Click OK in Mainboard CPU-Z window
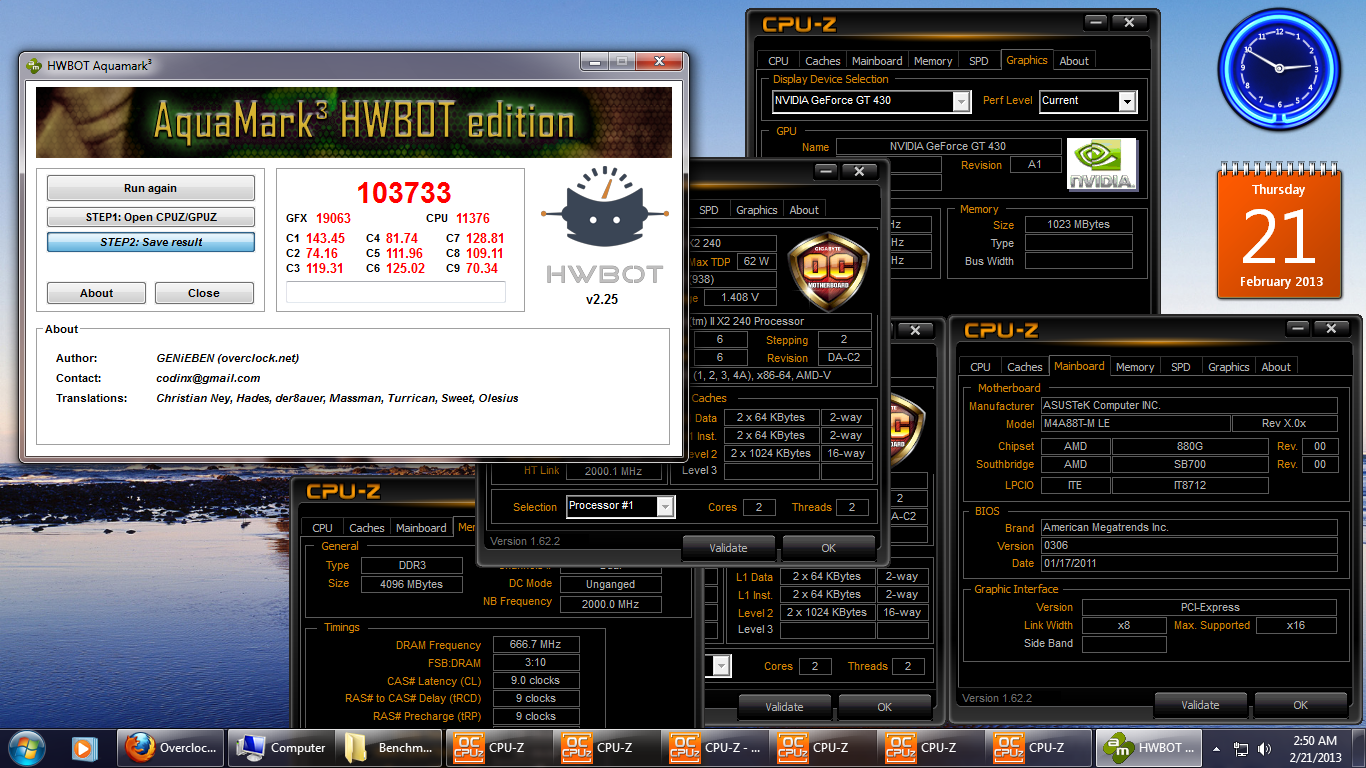This screenshot has width=1366, height=768. 1300,704
